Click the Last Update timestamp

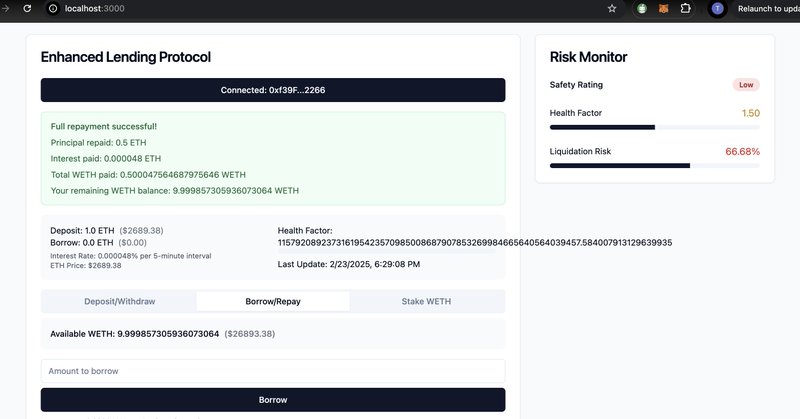(348, 264)
